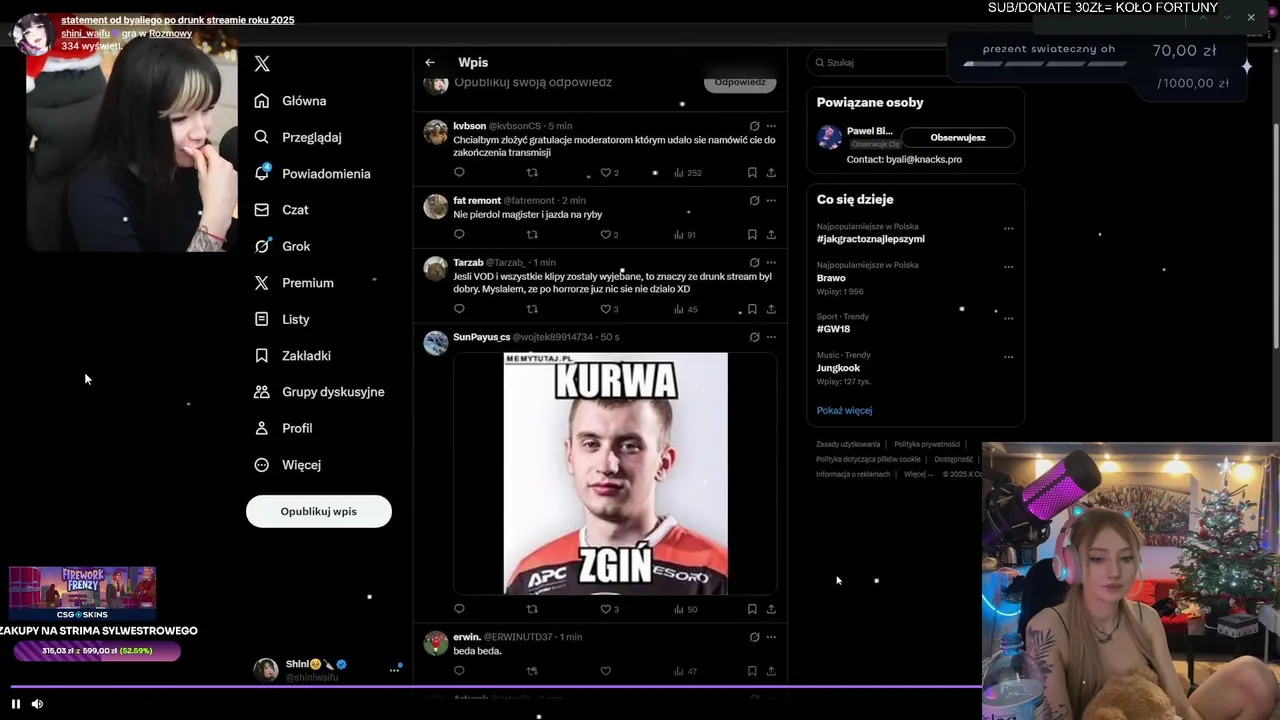Repost fat remont's post
The image size is (1280, 720).
(x=532, y=235)
